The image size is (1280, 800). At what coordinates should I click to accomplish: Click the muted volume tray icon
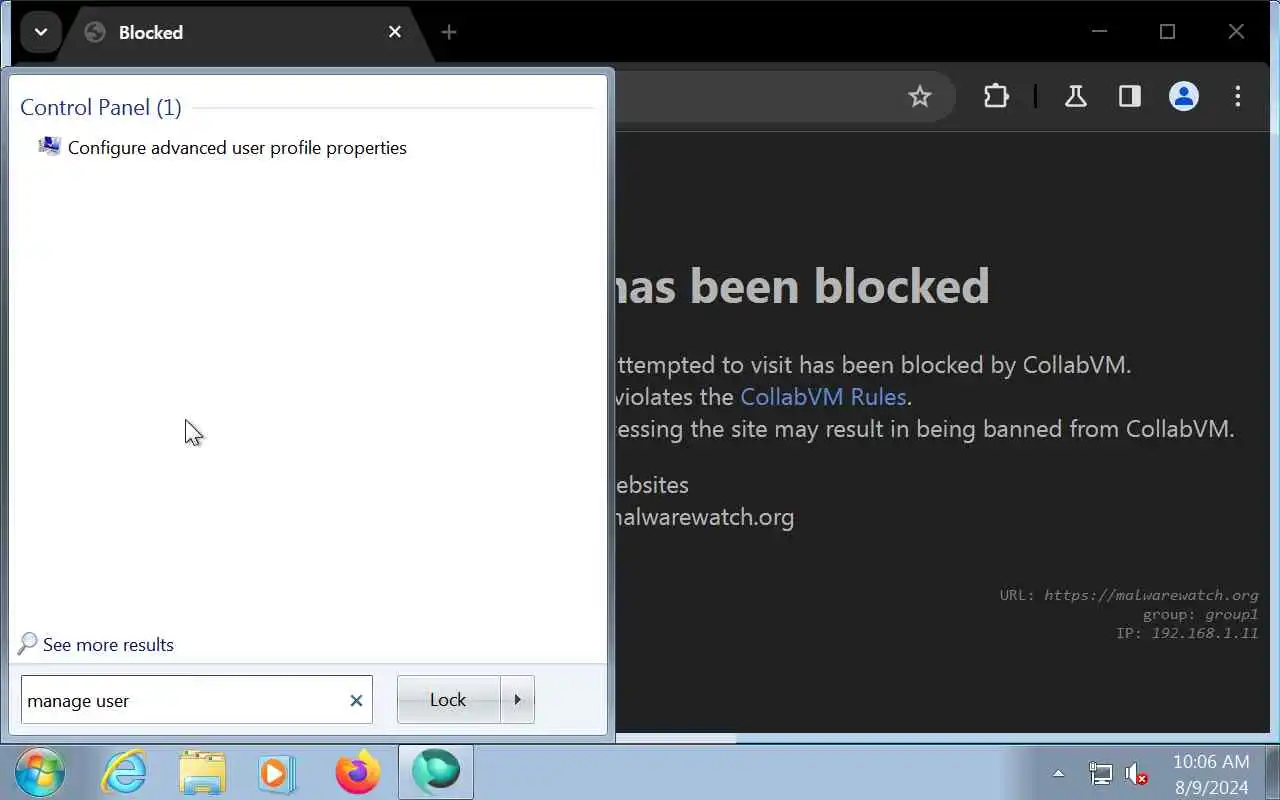1136,773
